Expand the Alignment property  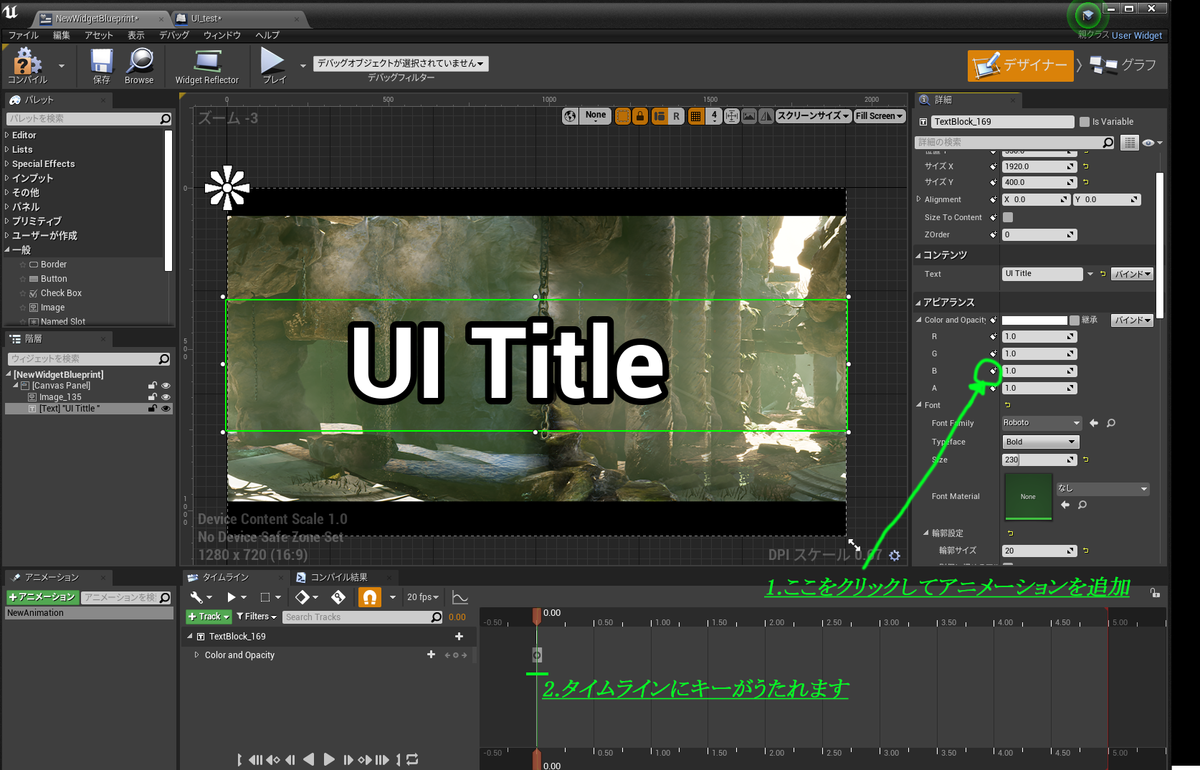pyautogui.click(x=919, y=200)
